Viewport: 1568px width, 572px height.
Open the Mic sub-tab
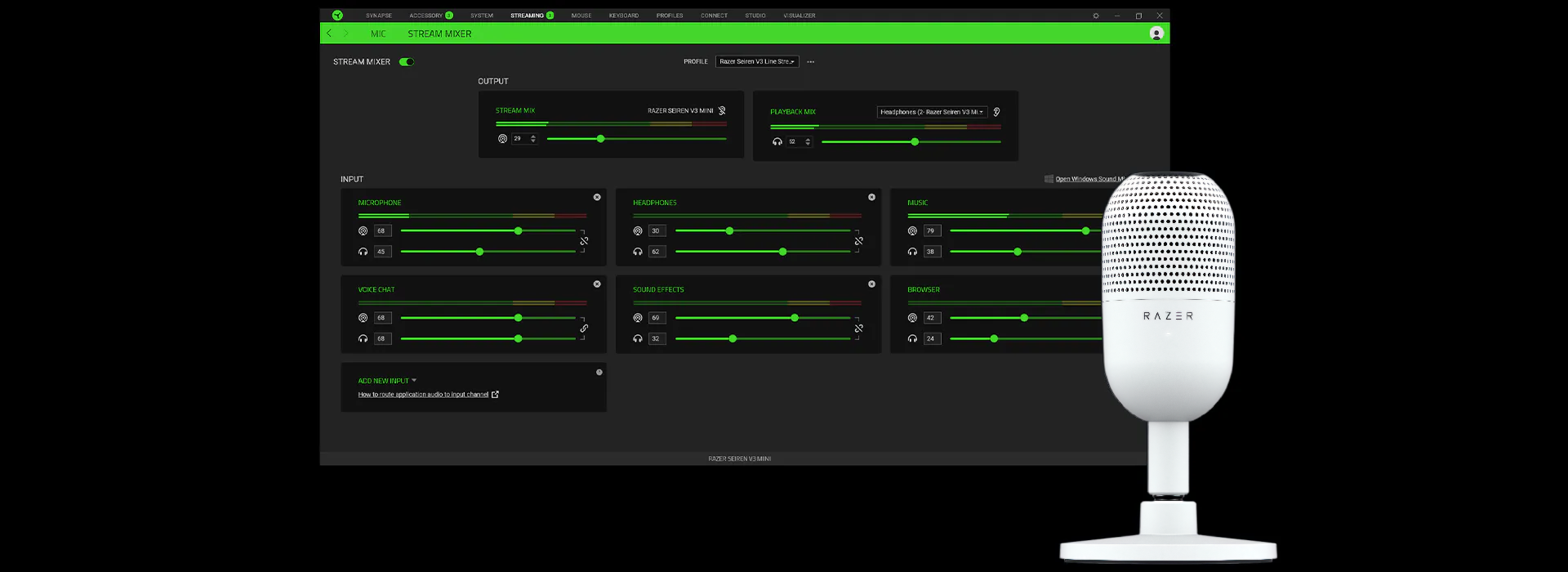click(x=378, y=34)
